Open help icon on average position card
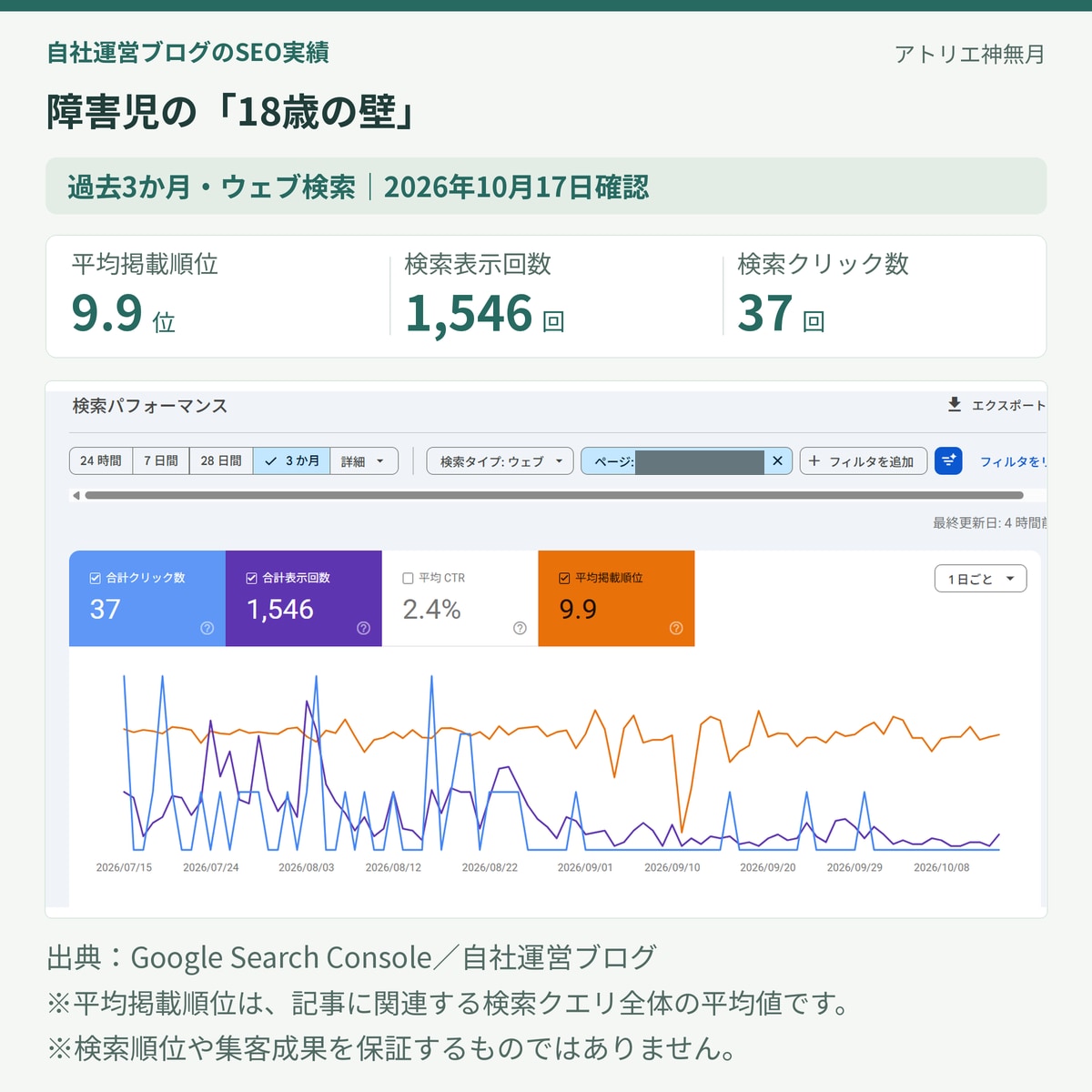The width and height of the screenshot is (1092, 1092). point(676,628)
